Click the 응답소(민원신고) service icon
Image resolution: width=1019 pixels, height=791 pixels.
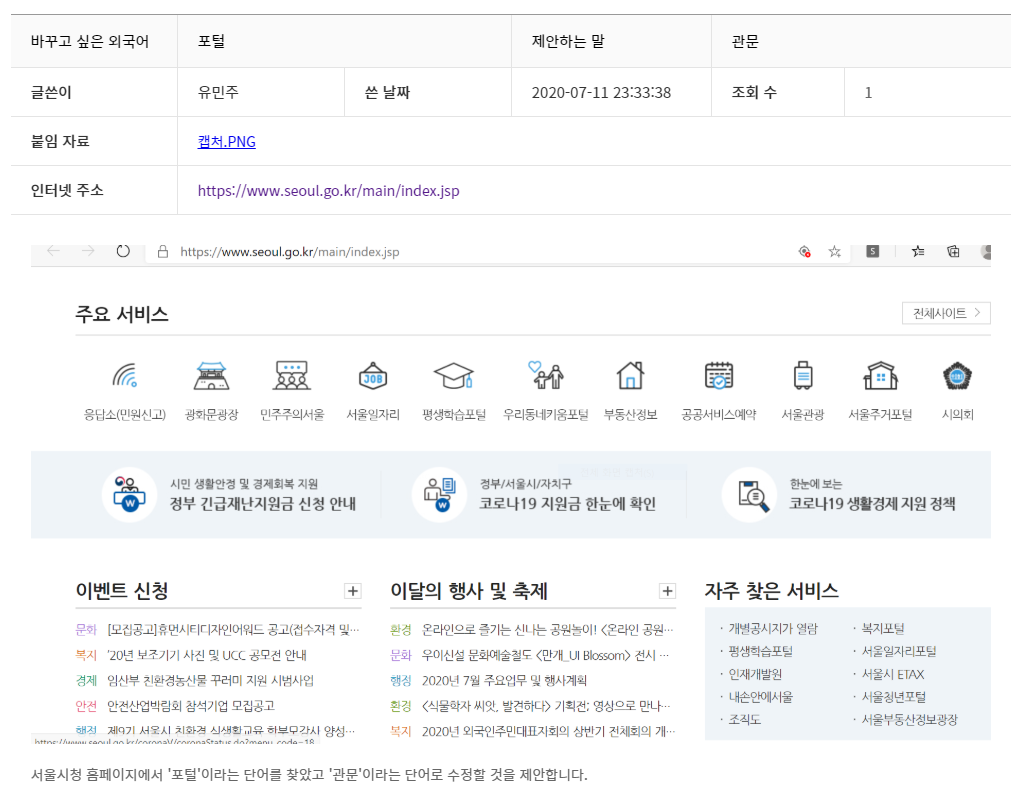click(x=124, y=377)
